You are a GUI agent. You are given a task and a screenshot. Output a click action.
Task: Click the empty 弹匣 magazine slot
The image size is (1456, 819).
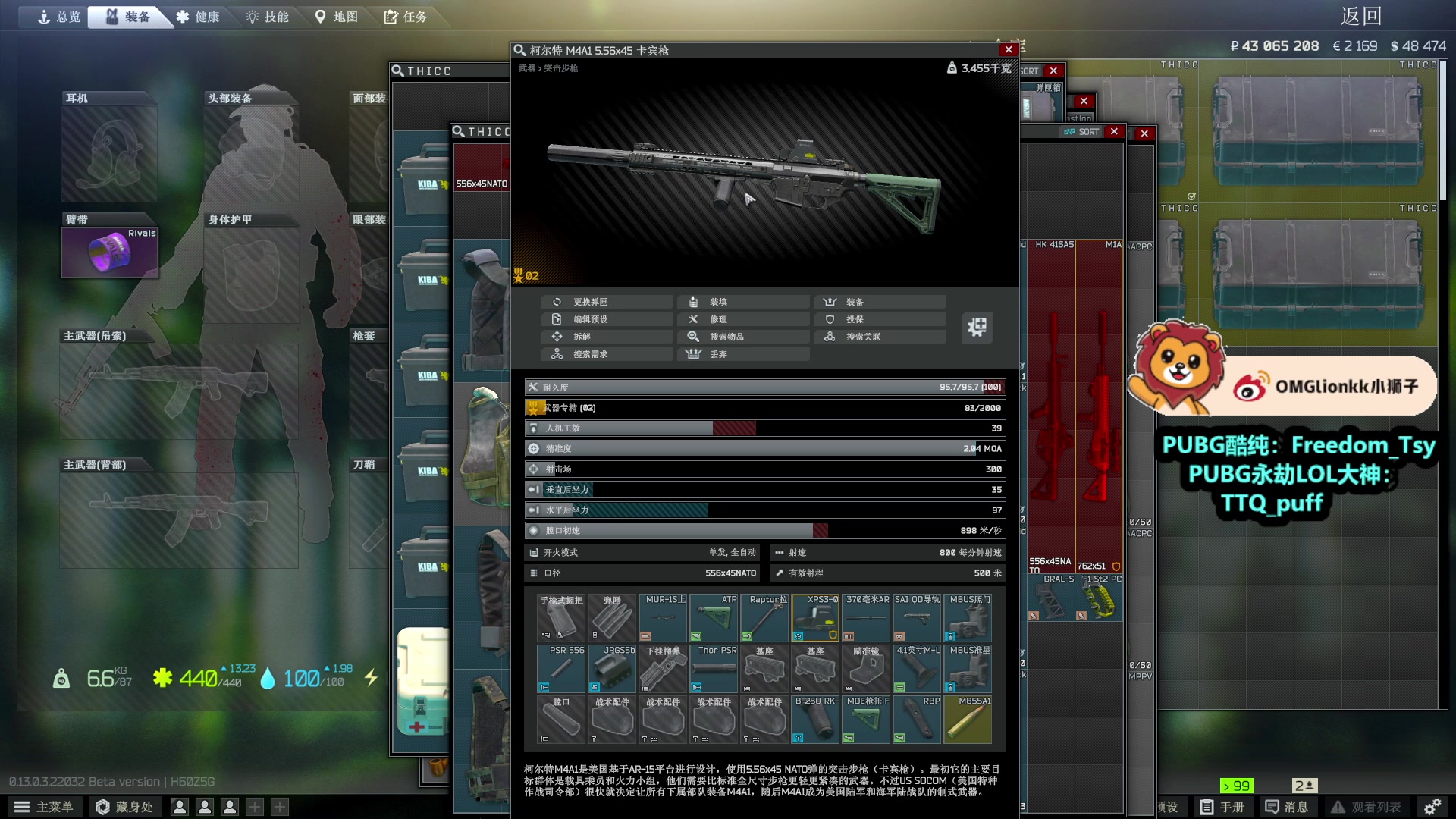(x=612, y=618)
